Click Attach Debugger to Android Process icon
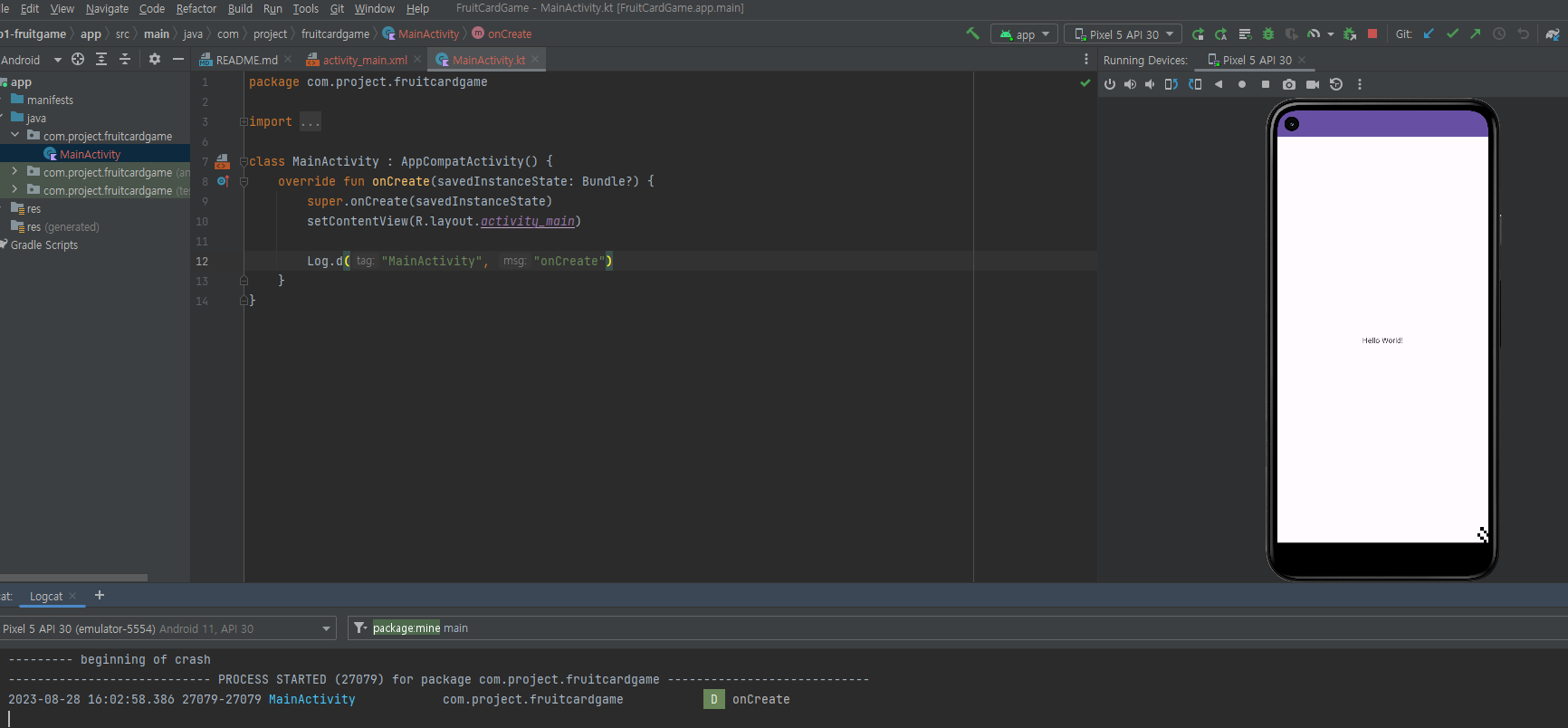 [x=1350, y=34]
